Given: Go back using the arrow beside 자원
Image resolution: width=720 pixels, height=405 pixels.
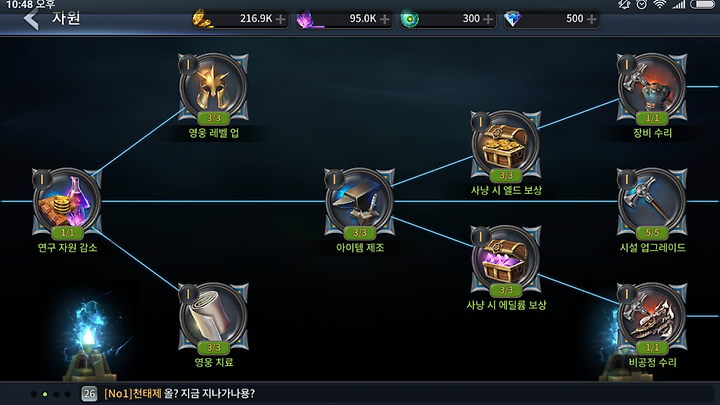Looking at the screenshot, I should pyautogui.click(x=31, y=19).
